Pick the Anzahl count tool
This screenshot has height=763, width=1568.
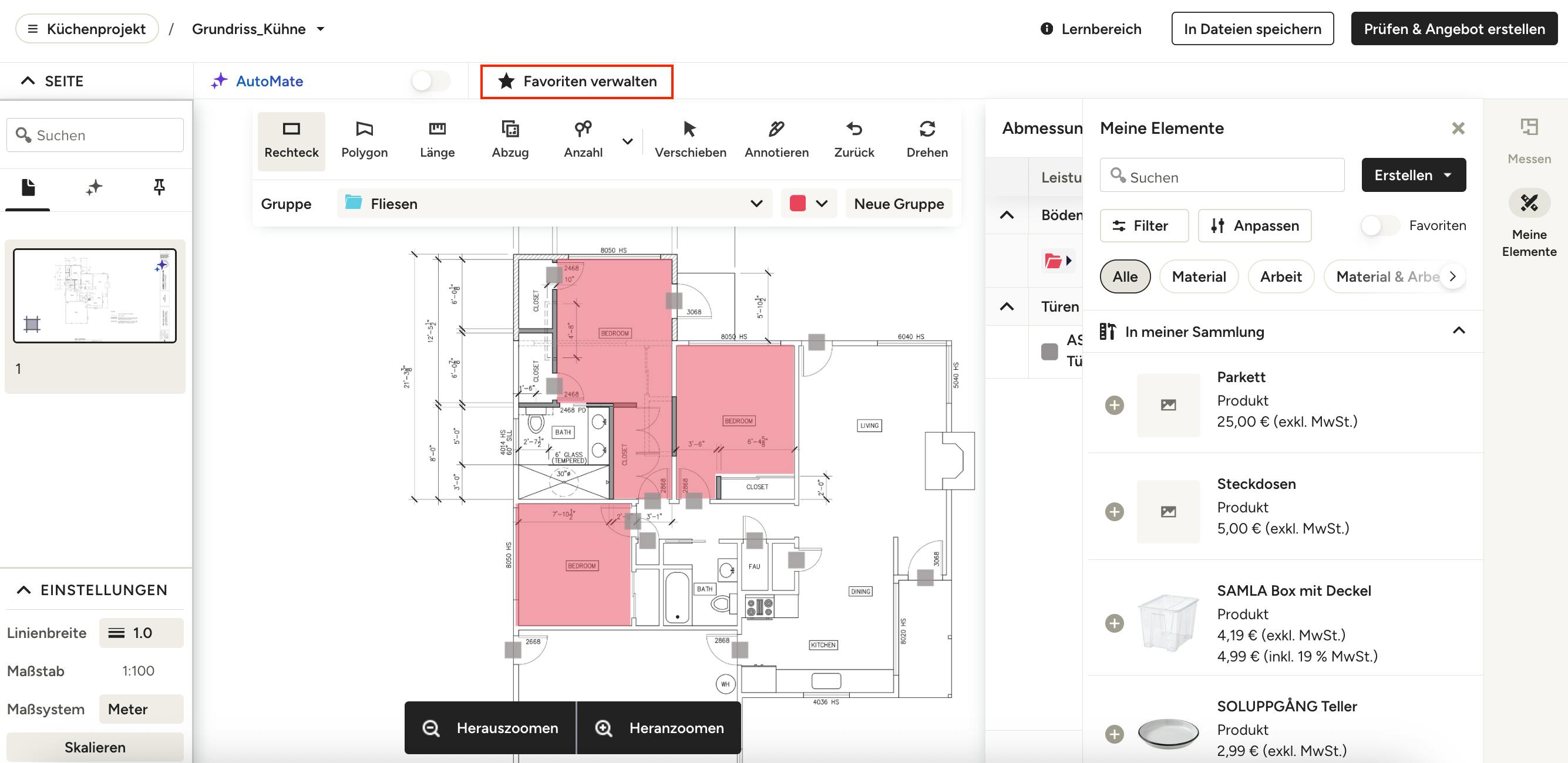click(583, 140)
